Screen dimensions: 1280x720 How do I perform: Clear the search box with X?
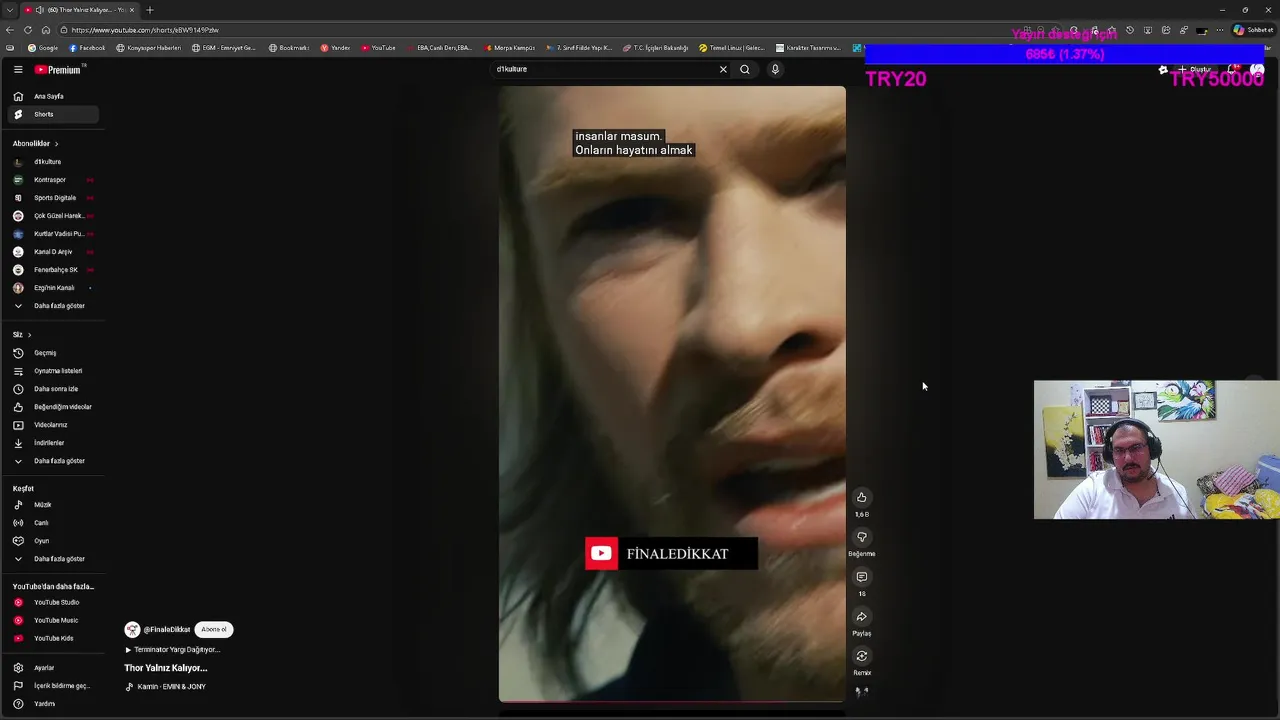(723, 69)
